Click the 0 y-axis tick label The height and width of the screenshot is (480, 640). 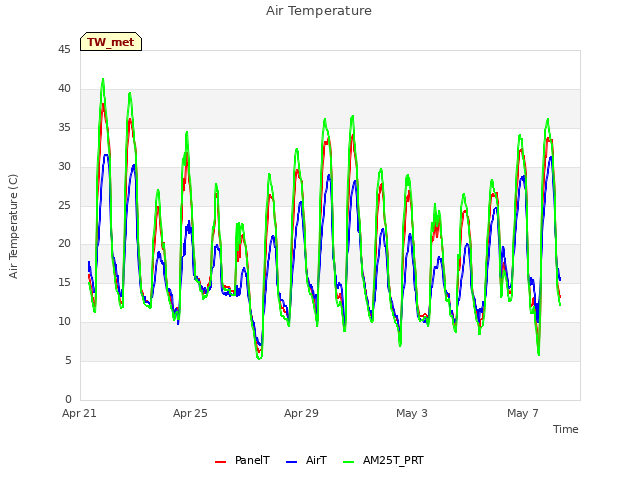pyautogui.click(x=68, y=399)
